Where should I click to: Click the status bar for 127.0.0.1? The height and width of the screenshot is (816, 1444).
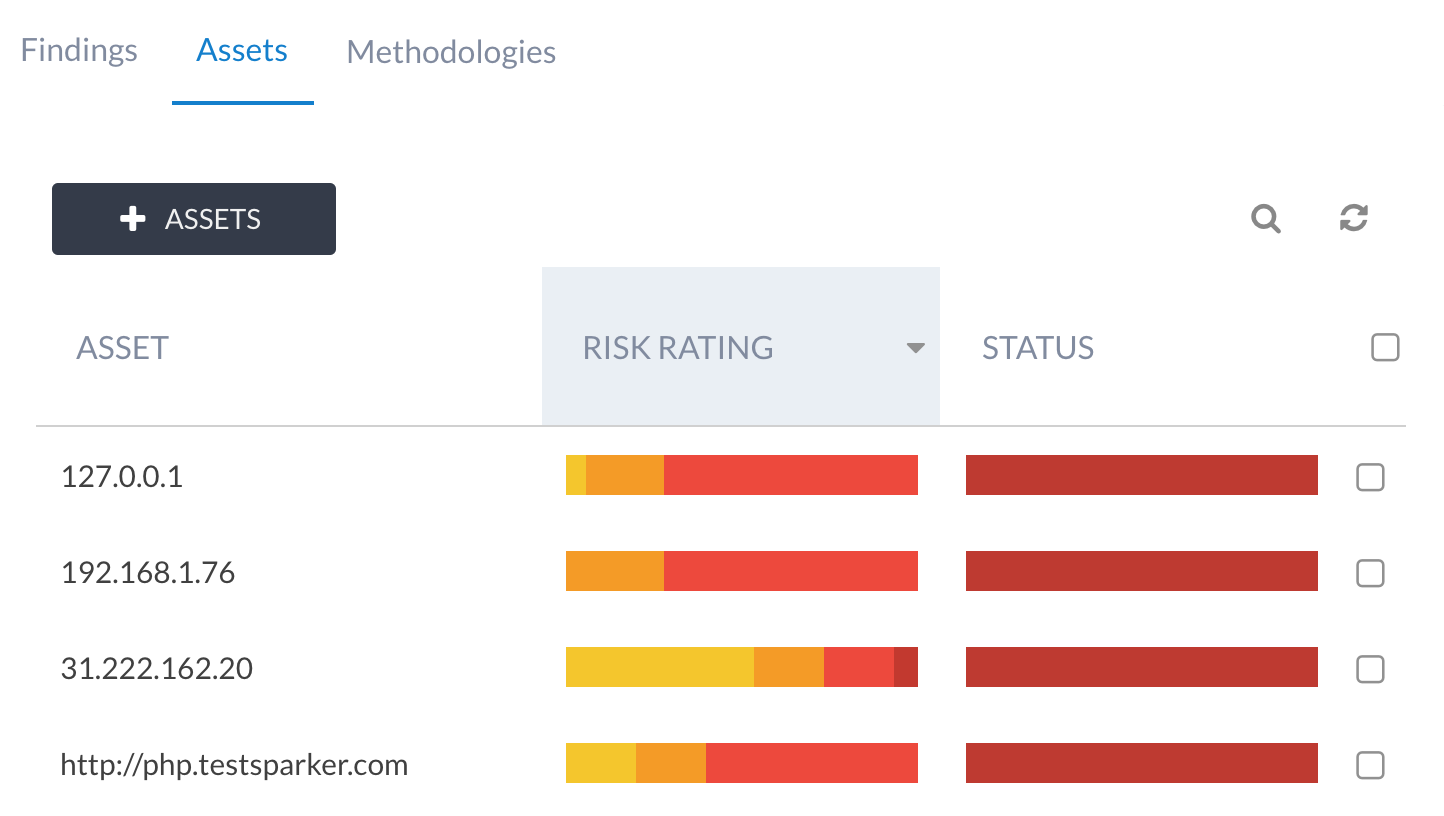click(x=1141, y=475)
